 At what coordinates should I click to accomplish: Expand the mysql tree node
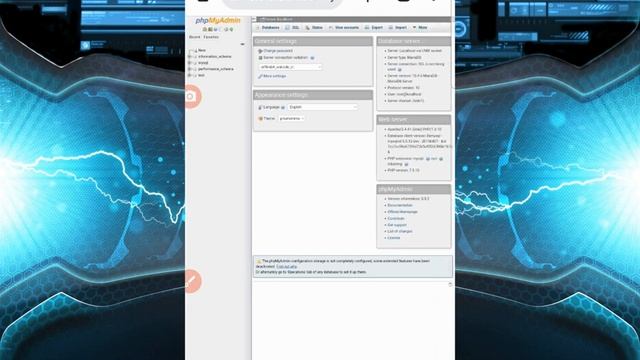pos(189,63)
